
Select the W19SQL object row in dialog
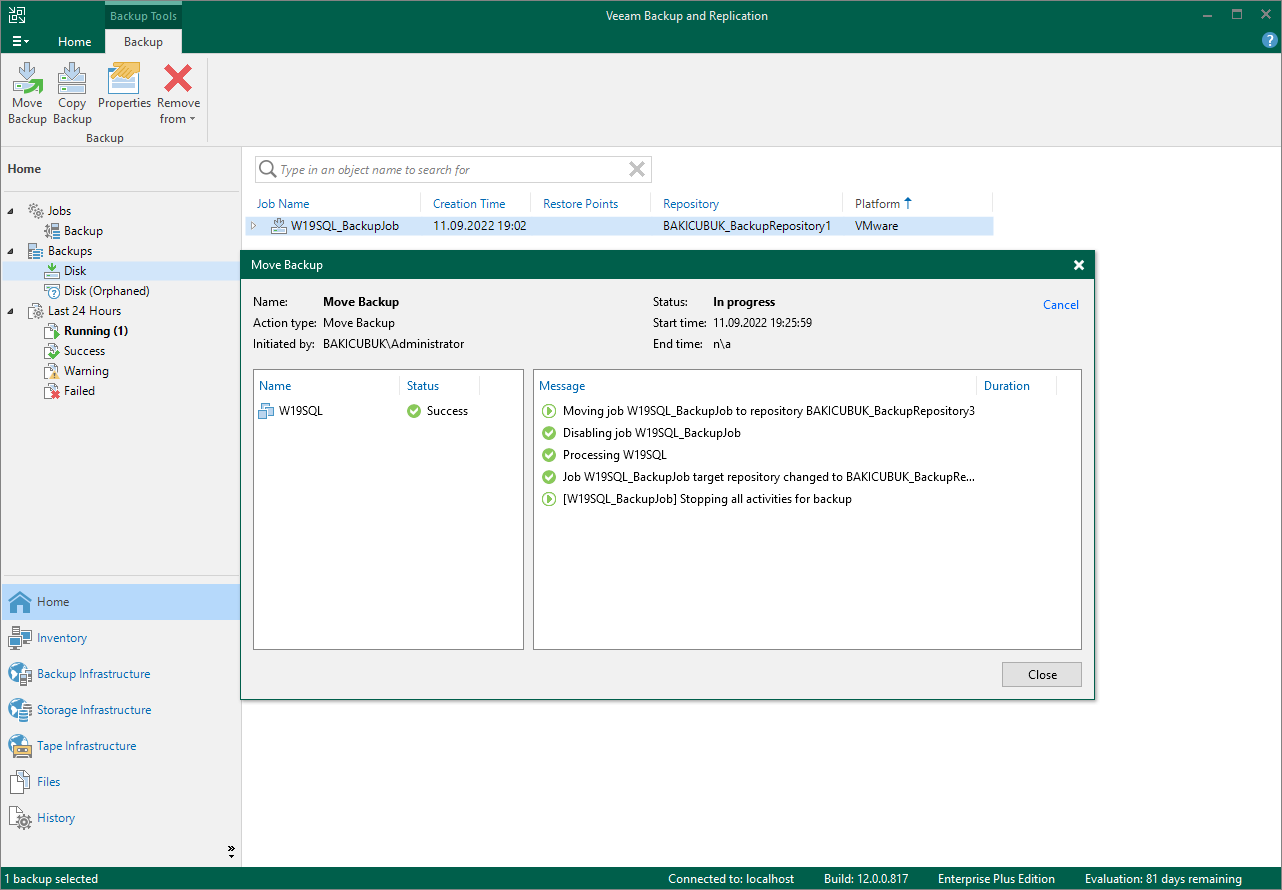(x=388, y=411)
